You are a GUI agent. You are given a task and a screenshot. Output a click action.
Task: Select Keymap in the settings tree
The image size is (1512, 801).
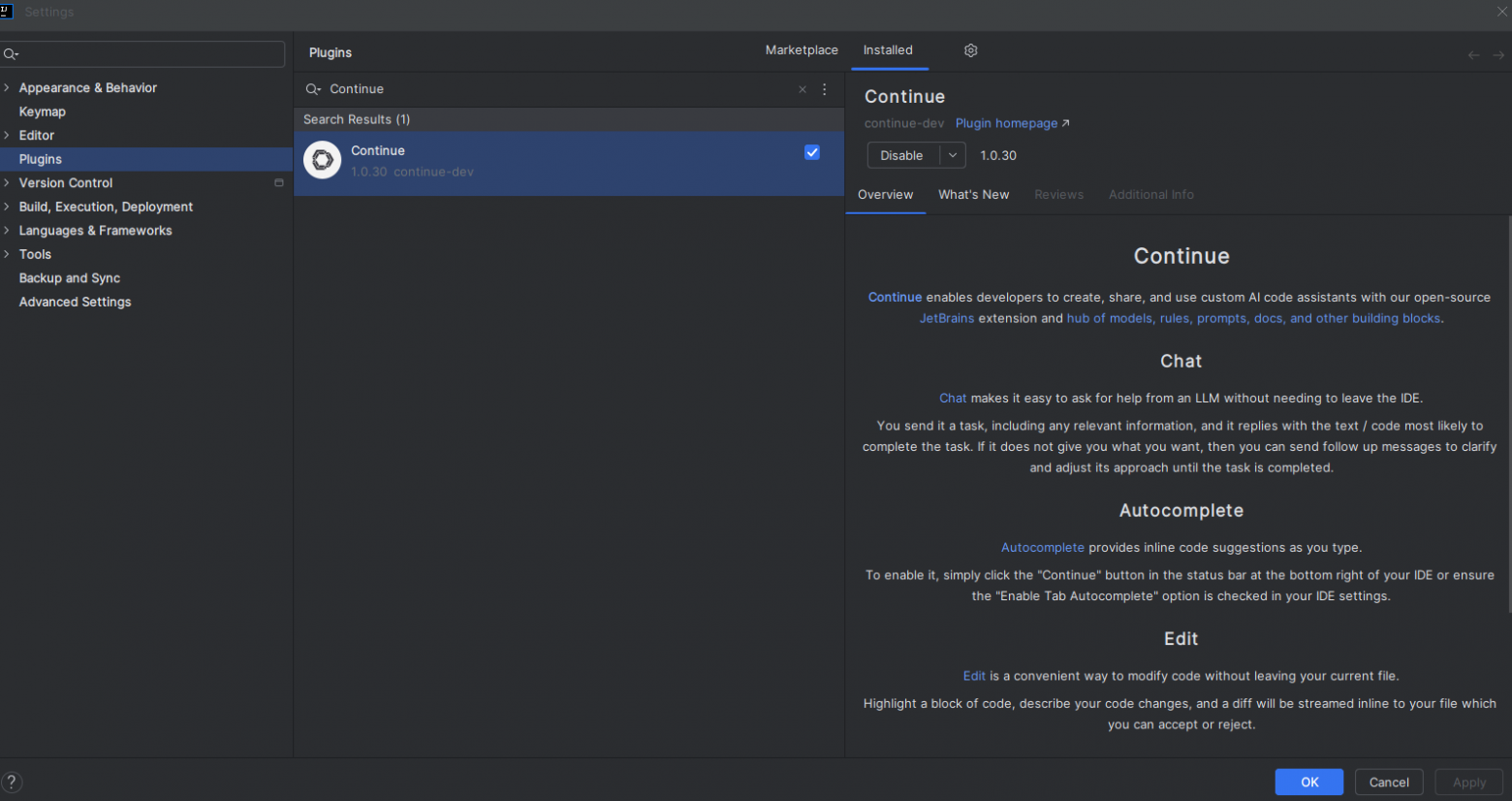[x=43, y=112]
